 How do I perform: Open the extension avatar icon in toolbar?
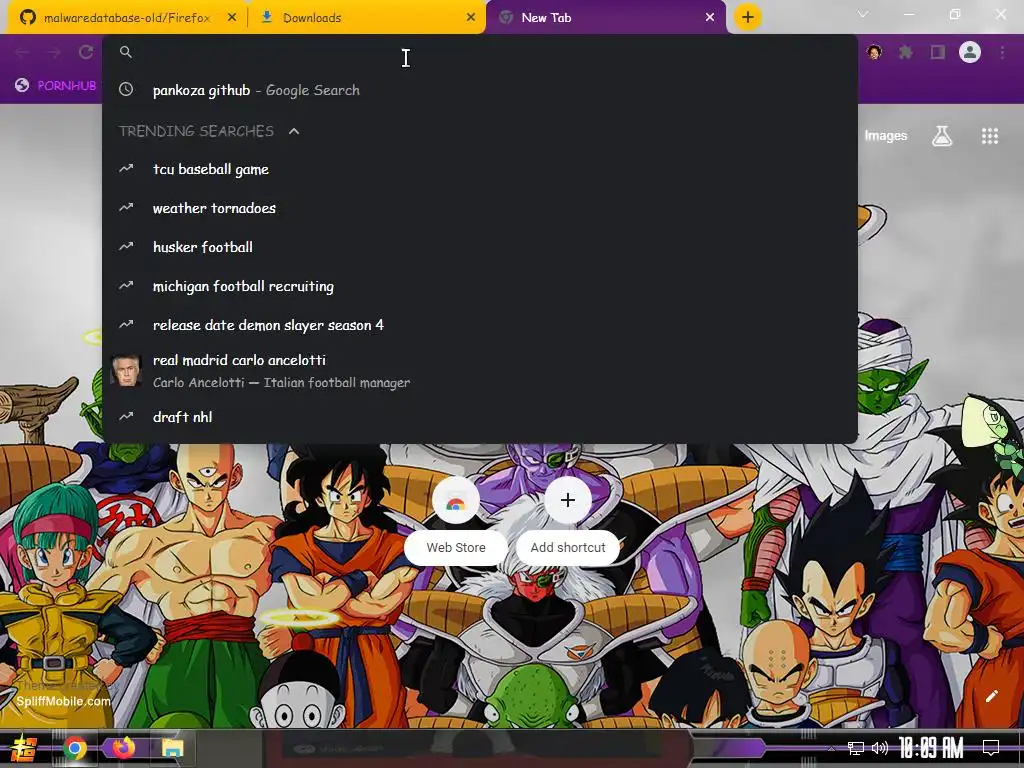[874, 52]
